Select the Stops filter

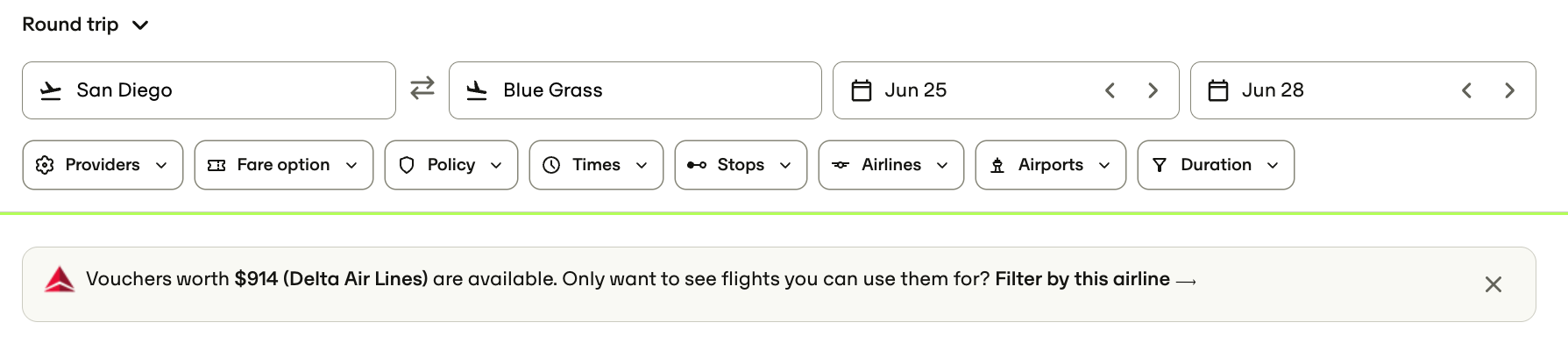741,165
